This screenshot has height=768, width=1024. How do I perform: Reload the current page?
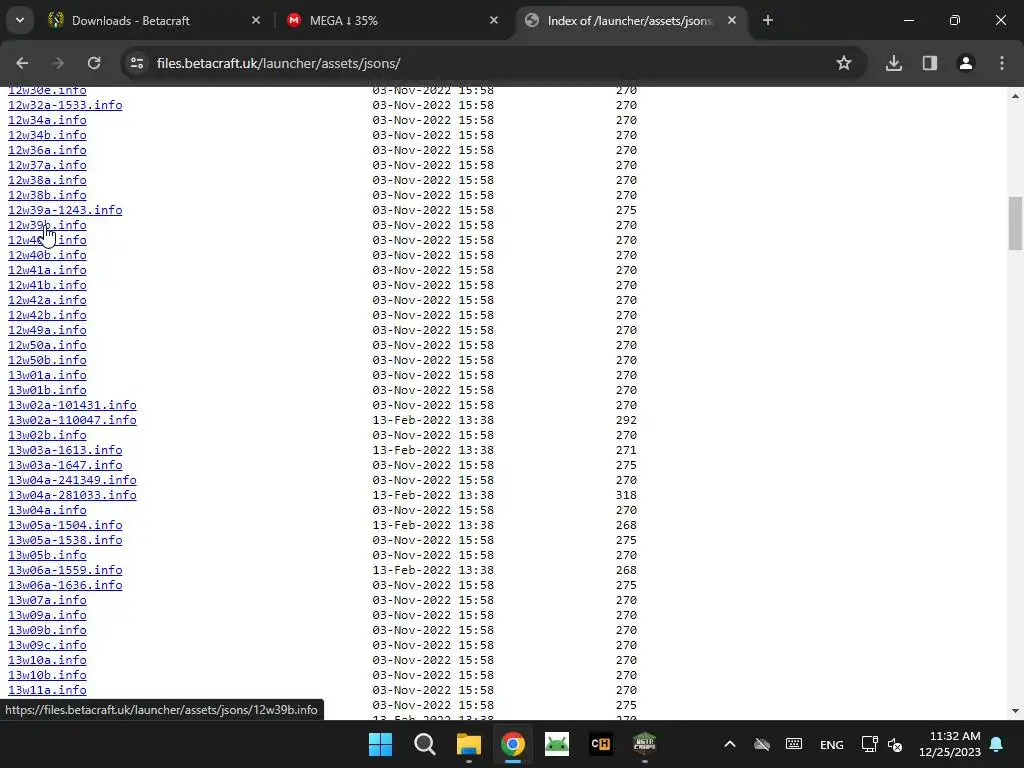[x=94, y=63]
